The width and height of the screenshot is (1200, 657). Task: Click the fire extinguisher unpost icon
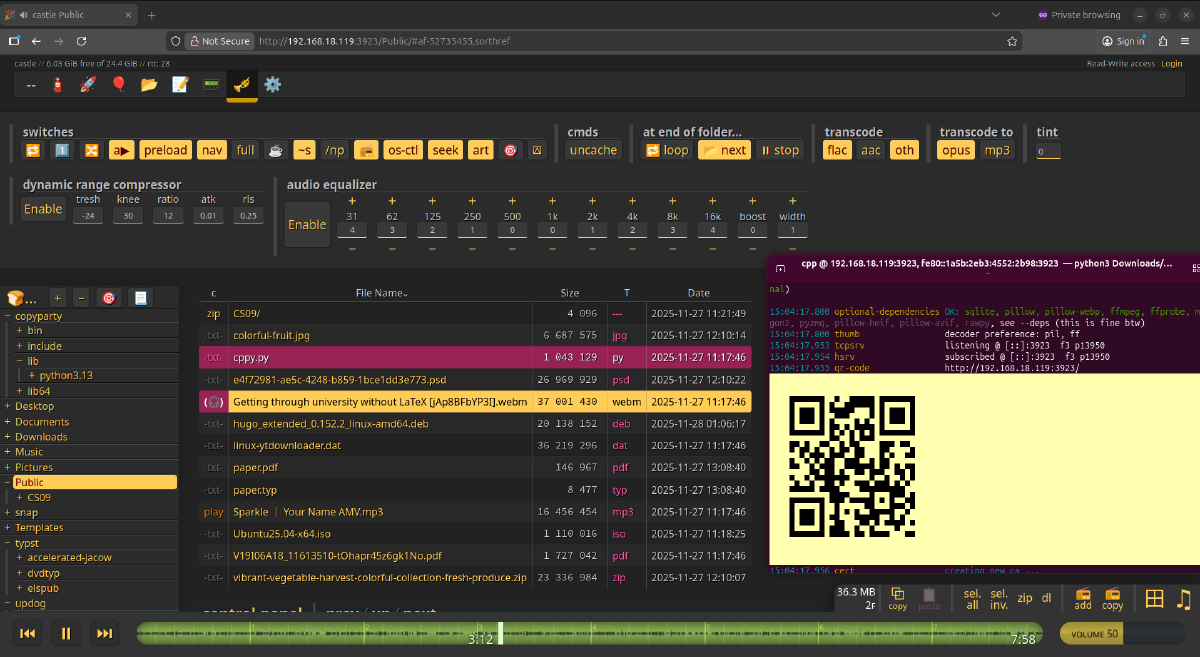click(x=58, y=85)
